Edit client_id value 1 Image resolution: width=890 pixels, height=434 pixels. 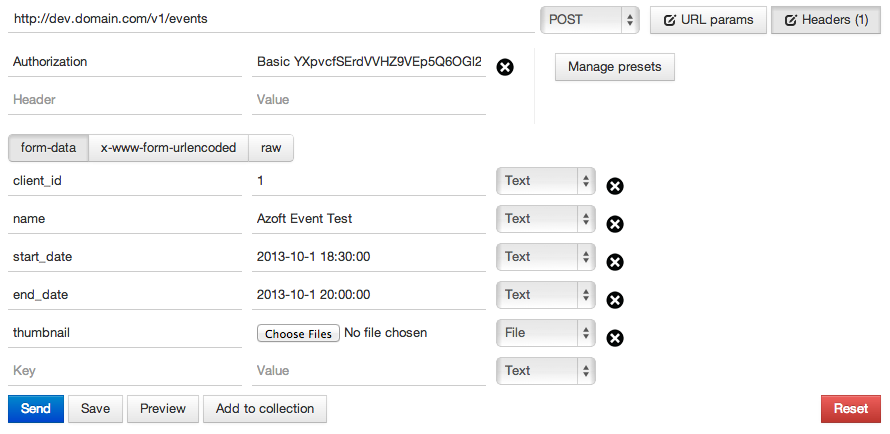[369, 182]
